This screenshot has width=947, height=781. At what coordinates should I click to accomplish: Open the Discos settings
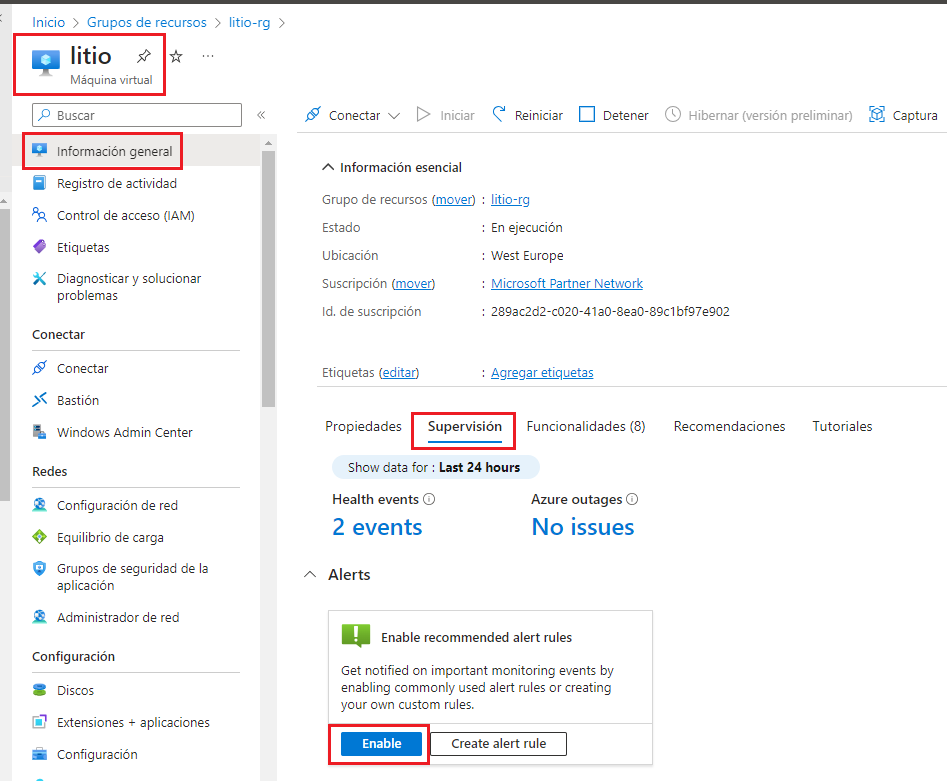point(79,690)
